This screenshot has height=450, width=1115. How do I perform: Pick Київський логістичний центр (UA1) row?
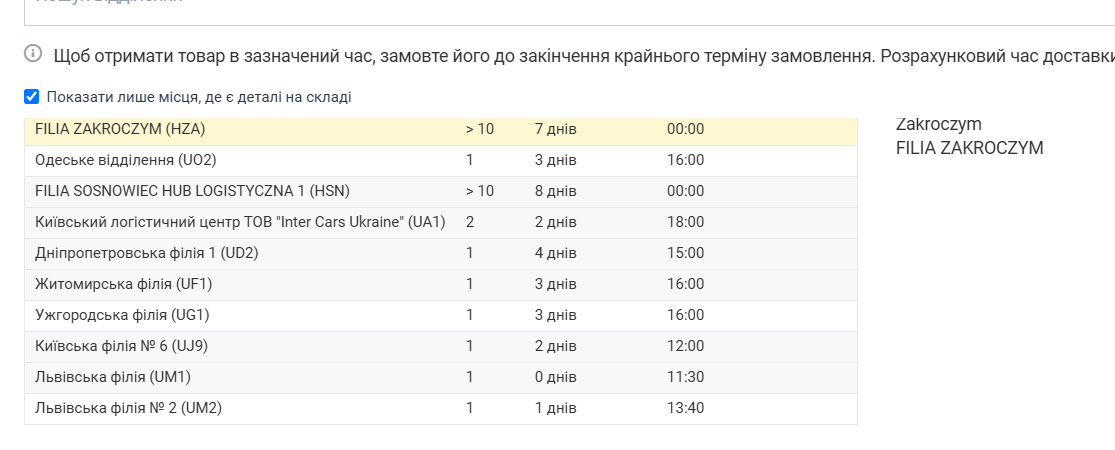240,222
